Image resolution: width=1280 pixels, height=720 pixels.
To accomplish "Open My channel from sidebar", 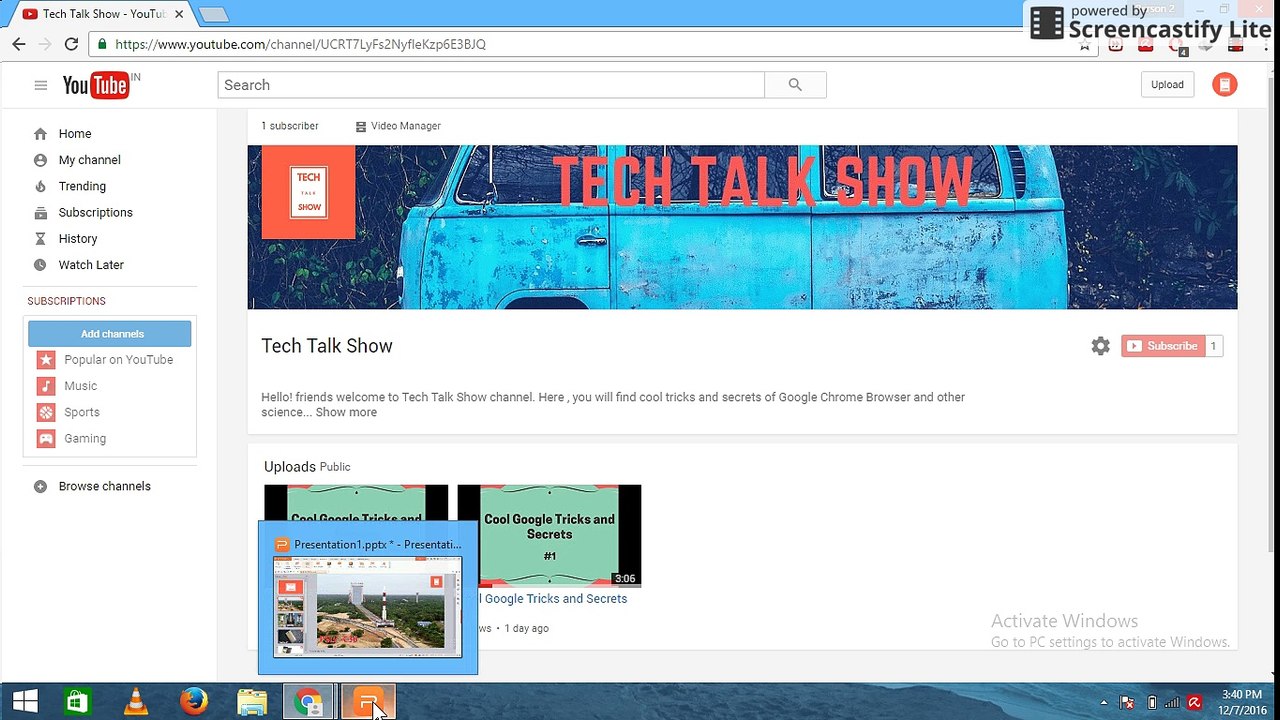I will coord(90,160).
